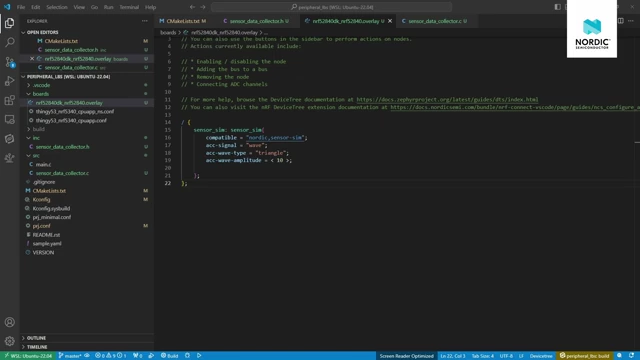Close nrf52840dk overlay in Open Editors
Image resolution: width=640 pixels, height=360 pixels.
(32, 59)
